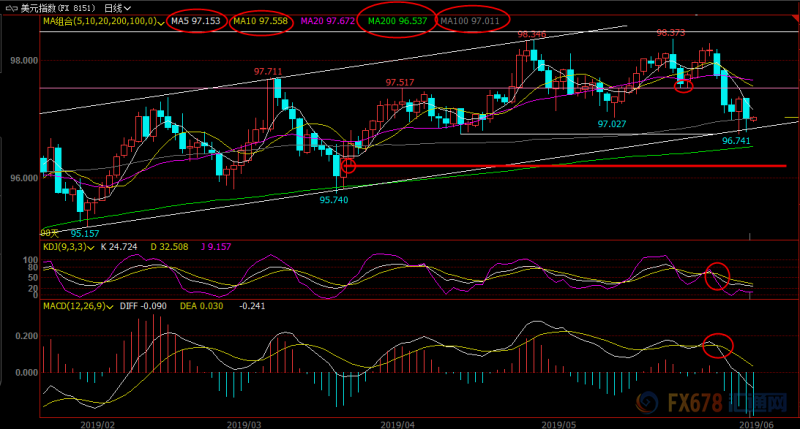Click the MA20 97.672 value
Screen dimensions: 800x429
pos(328,21)
